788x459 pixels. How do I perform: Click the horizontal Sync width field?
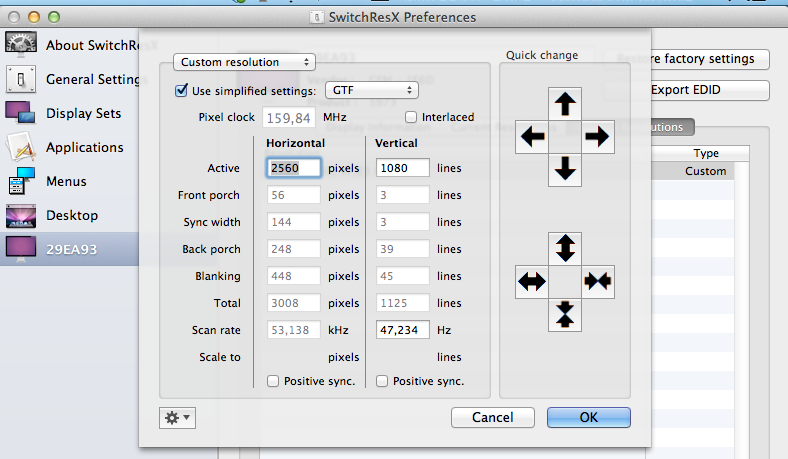coord(293,222)
